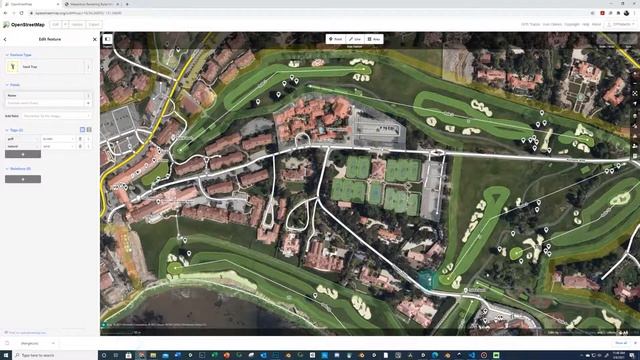
Task: Collapse the Fields section
Action: coord(13,85)
